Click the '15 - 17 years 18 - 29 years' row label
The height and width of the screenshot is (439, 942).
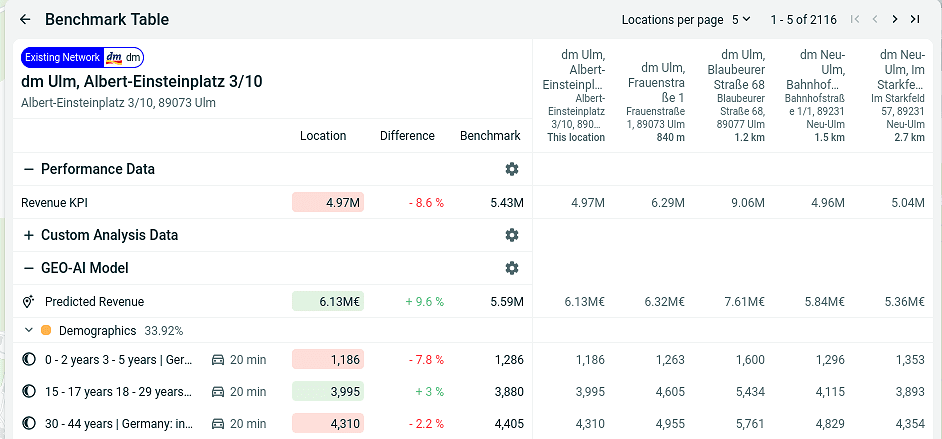[119, 392]
